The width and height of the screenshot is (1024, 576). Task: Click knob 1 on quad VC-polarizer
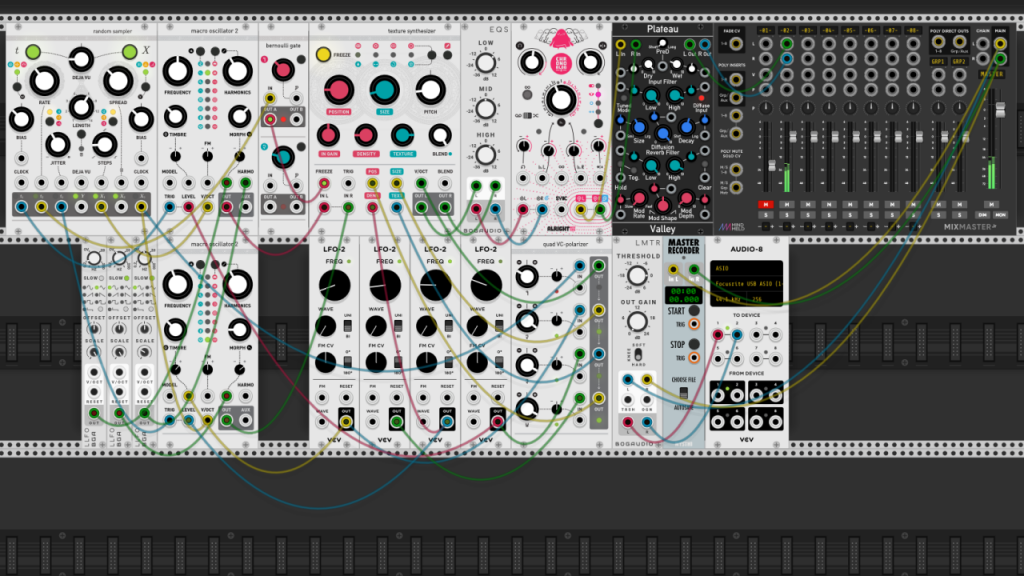tap(527, 277)
